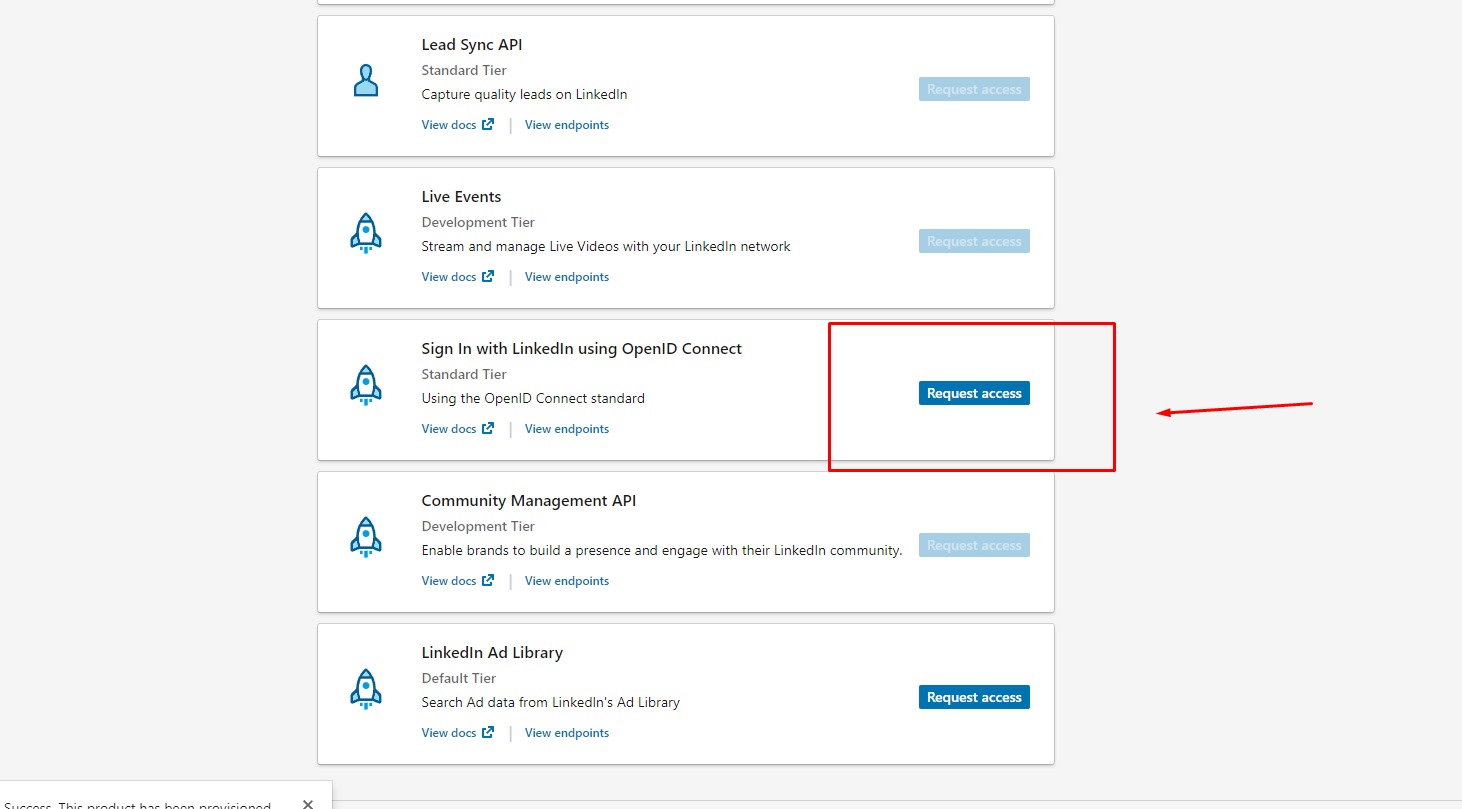Click the Lead Sync API person icon
This screenshot has width=1462, height=809.
pyautogui.click(x=366, y=81)
